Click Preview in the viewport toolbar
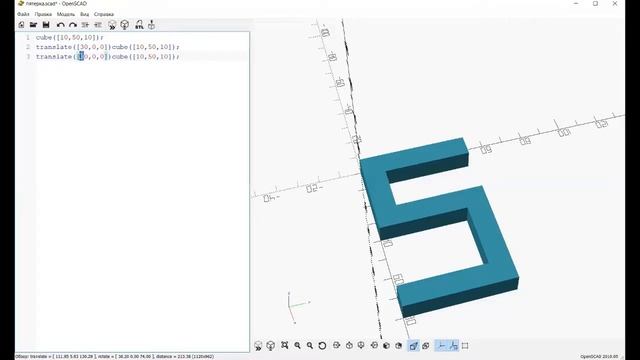The width and height of the screenshot is (640, 360). coord(258,346)
